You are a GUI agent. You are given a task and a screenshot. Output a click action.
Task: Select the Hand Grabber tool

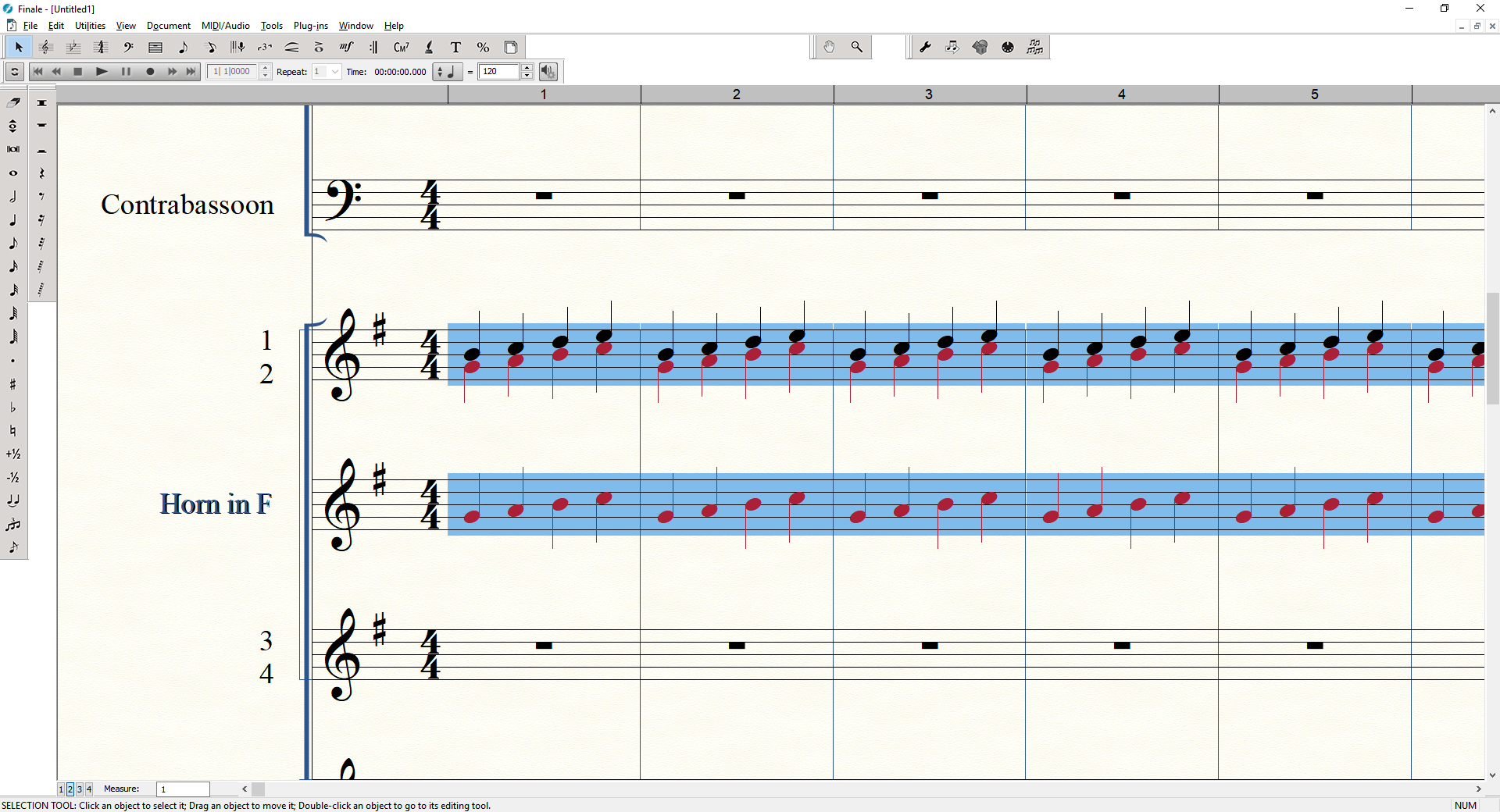829,48
